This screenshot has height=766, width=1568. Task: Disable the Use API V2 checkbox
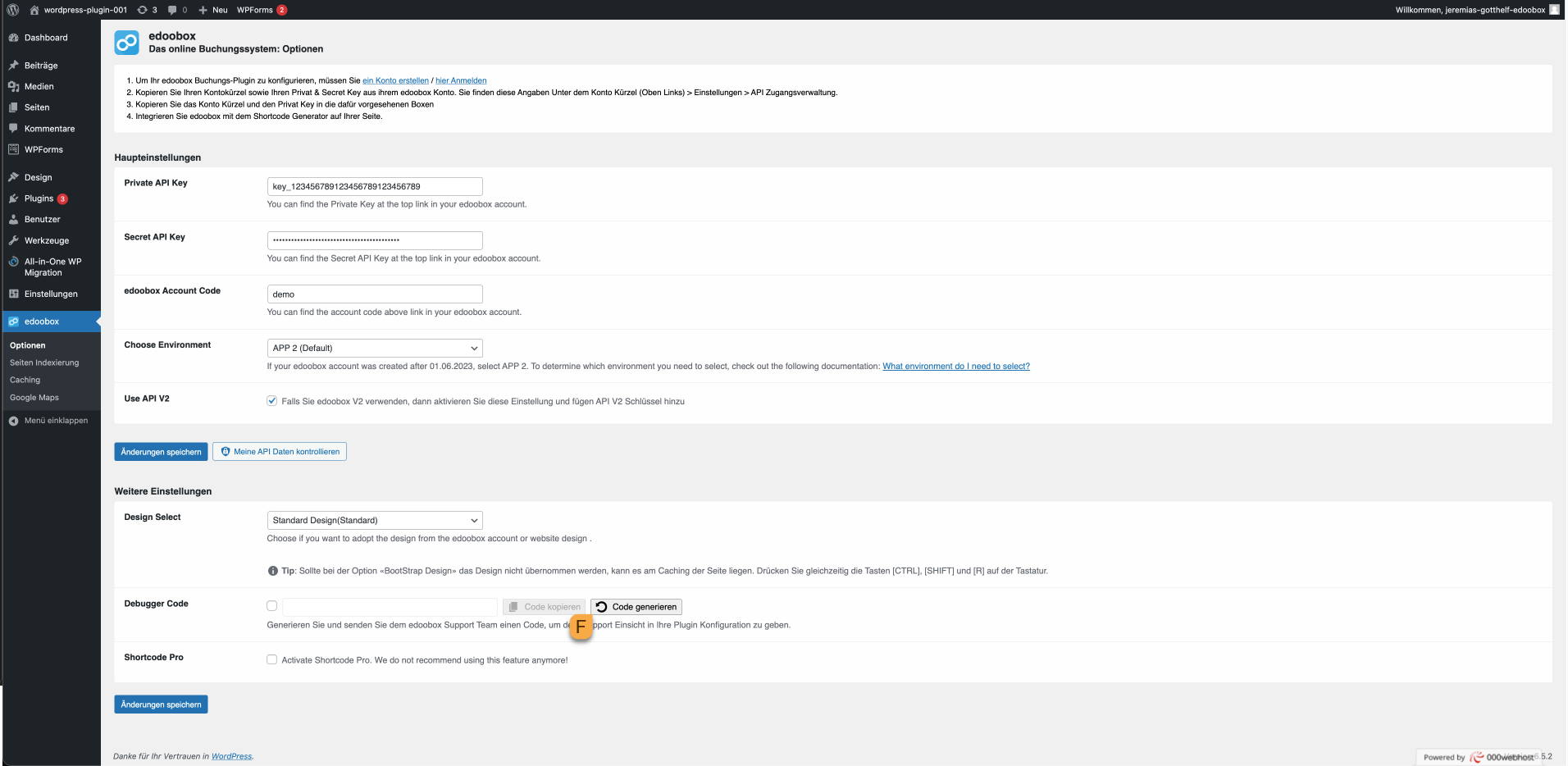point(271,401)
